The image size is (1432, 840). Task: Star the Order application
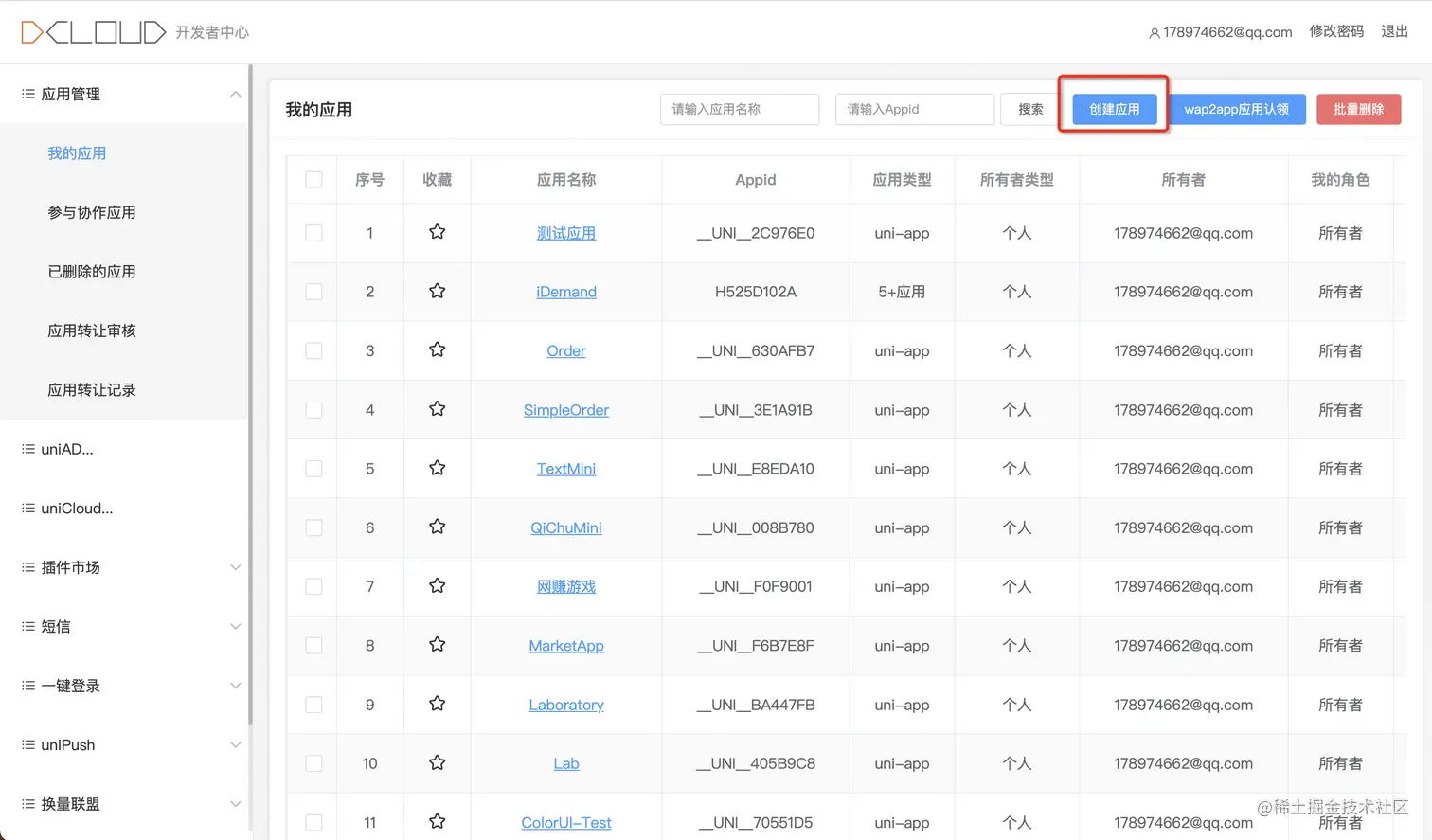[x=437, y=349]
